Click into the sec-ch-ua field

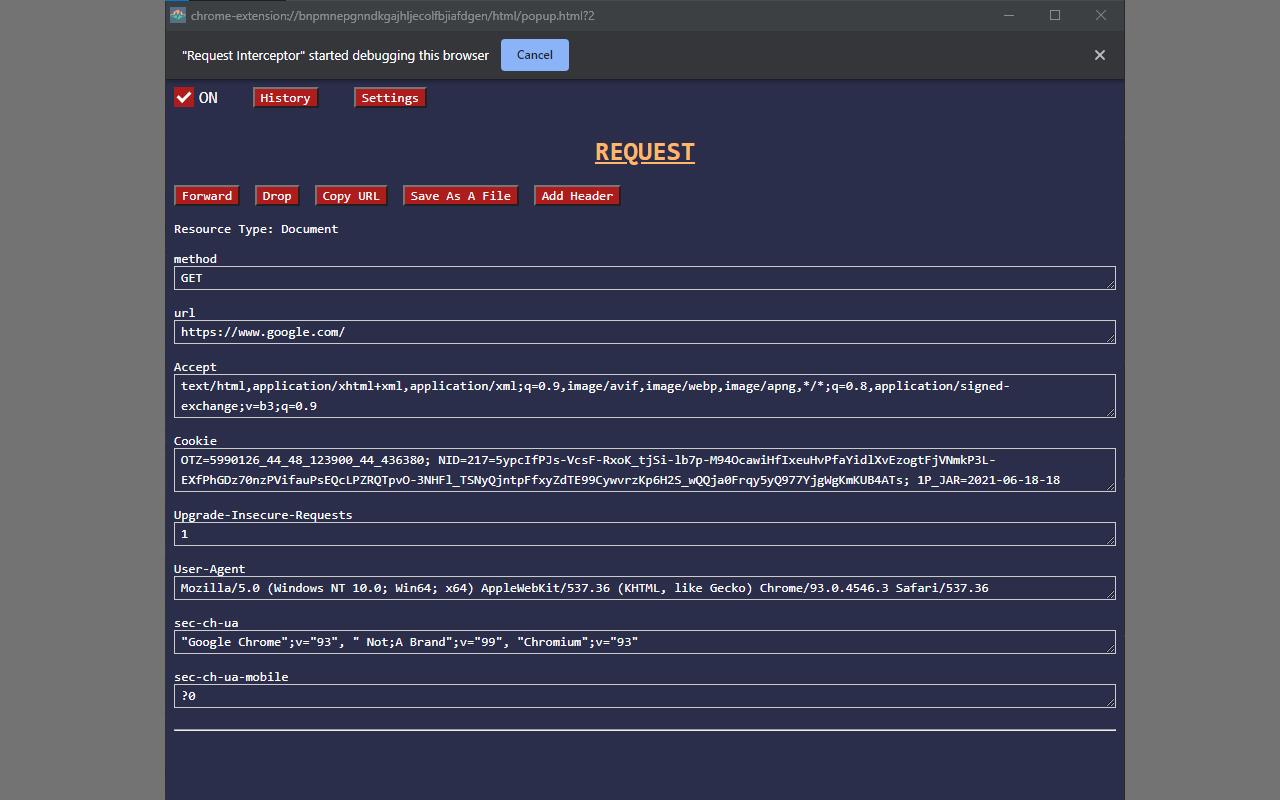coord(645,642)
